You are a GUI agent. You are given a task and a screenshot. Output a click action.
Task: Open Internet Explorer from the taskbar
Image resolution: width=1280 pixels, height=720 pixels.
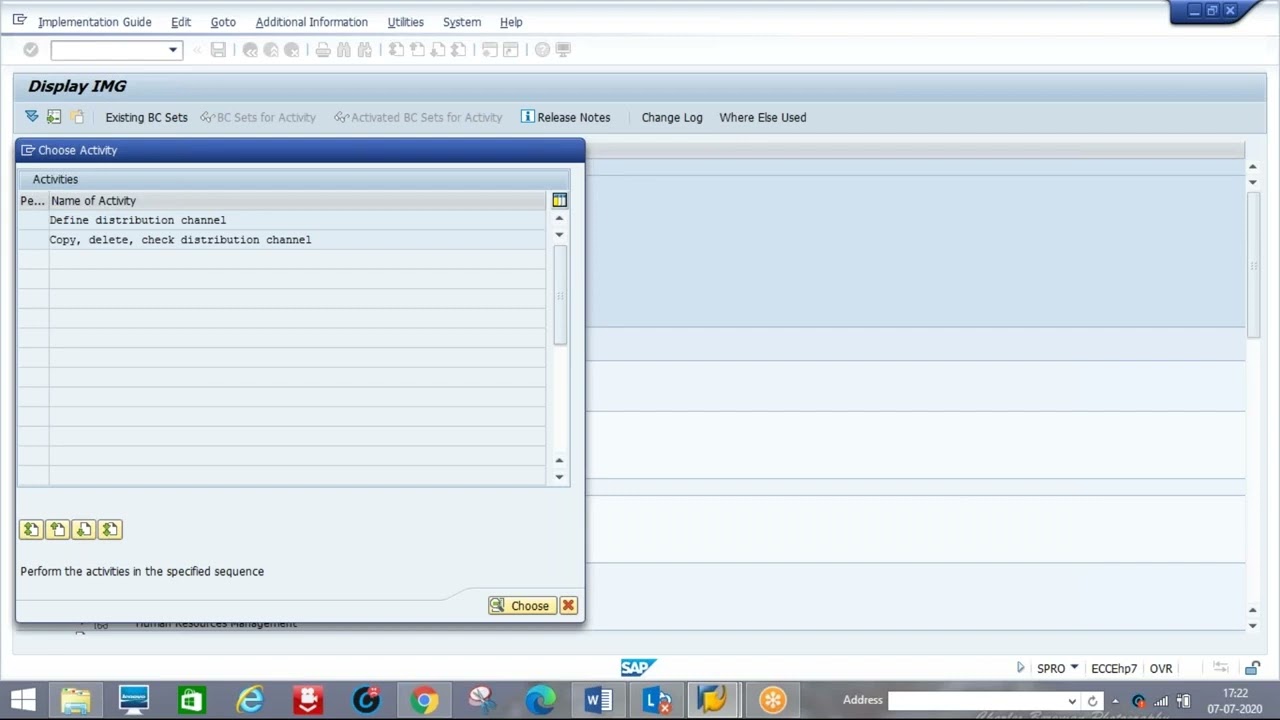point(250,699)
